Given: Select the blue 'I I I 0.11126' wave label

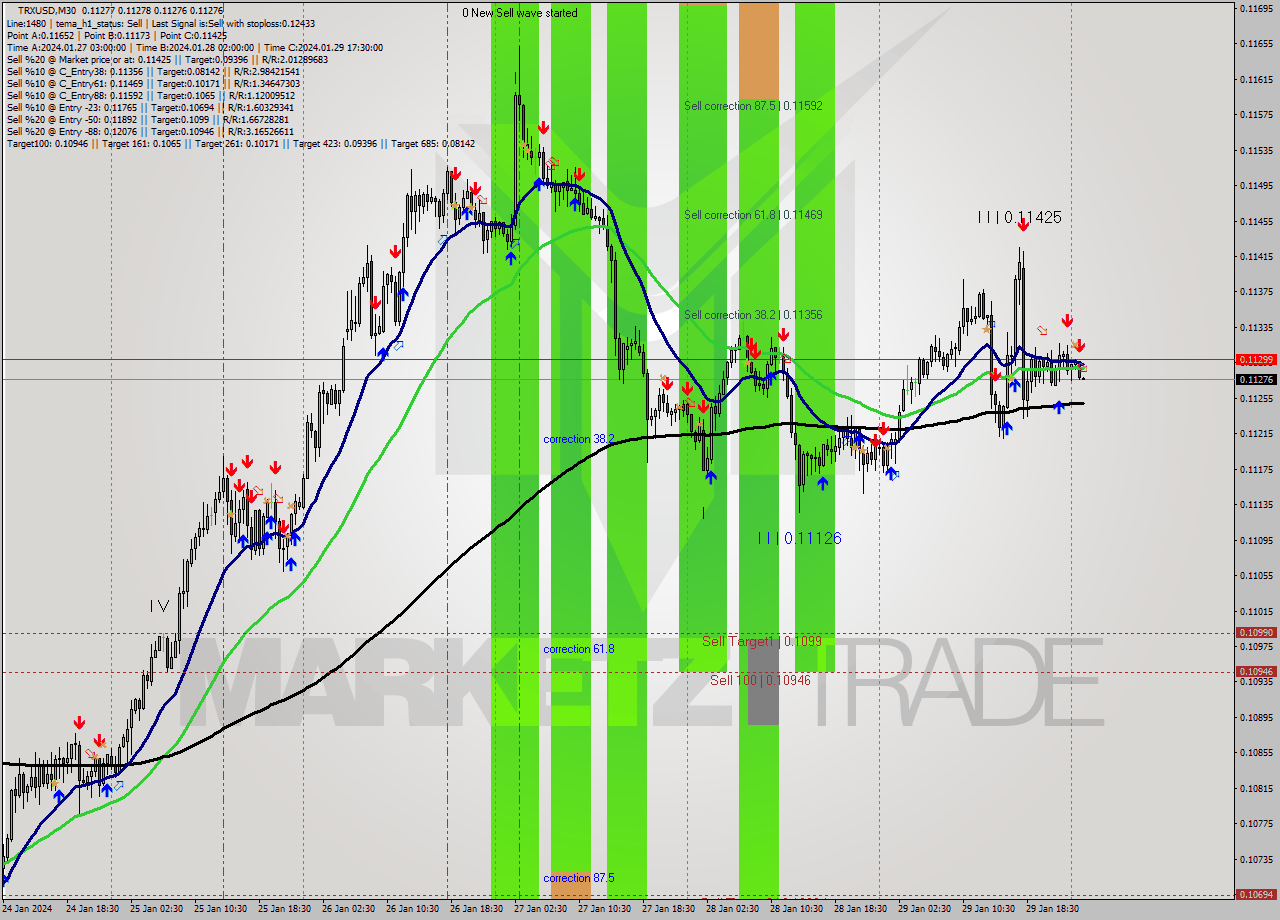Looking at the screenshot, I should (799, 538).
